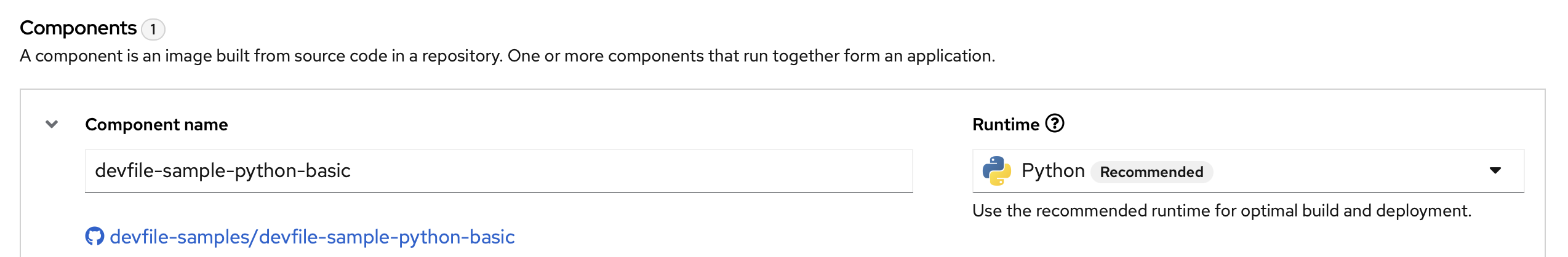Click the Runtime dropdown caret arrow
Viewport: 1568px width, 257px height.
click(1495, 171)
